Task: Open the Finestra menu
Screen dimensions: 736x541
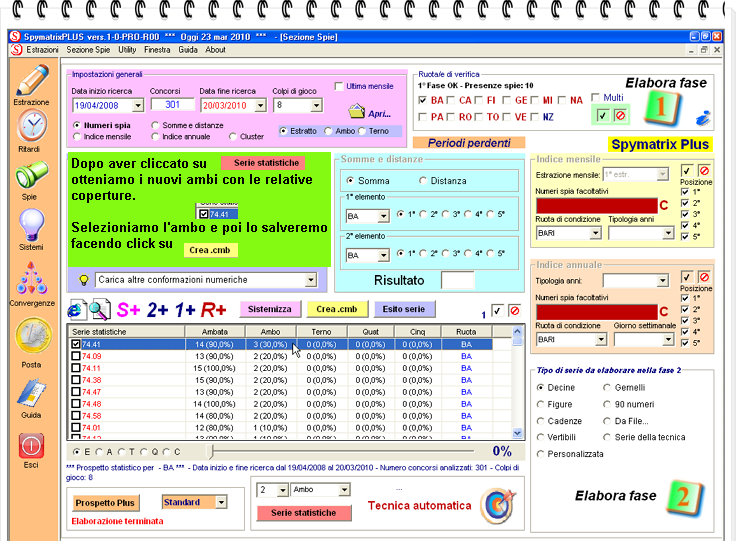Action: coord(157,49)
